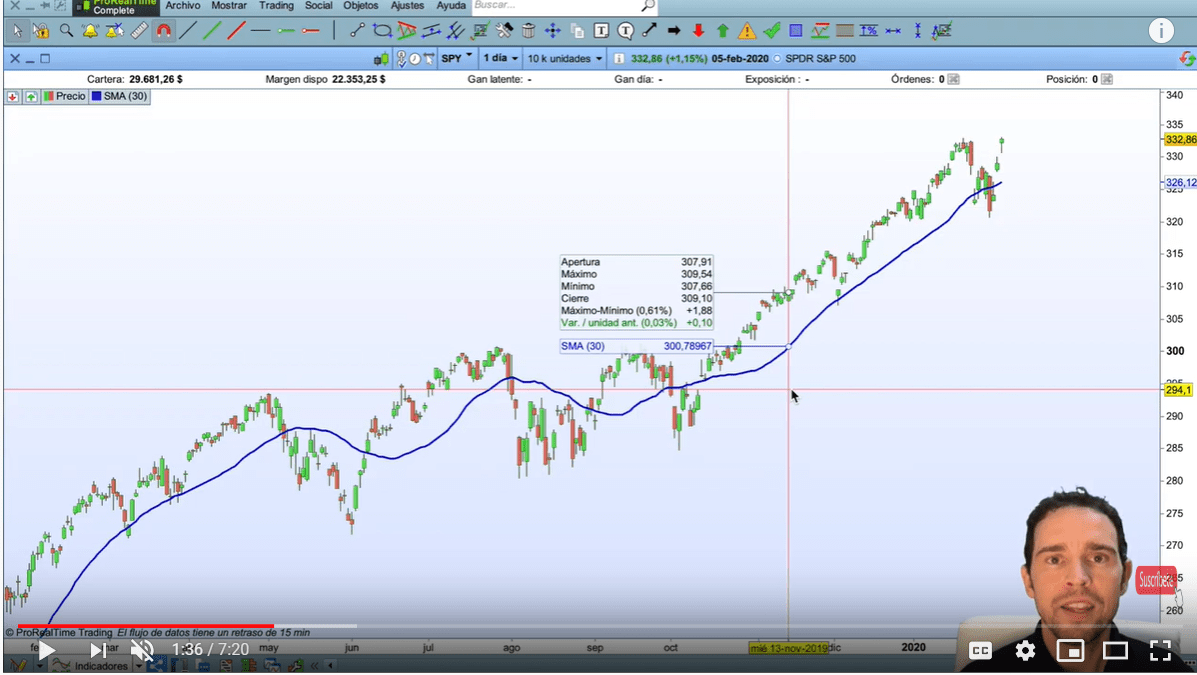This screenshot has height=675, width=1197.
Task: Toggle closed captions CC
Action: (980, 651)
